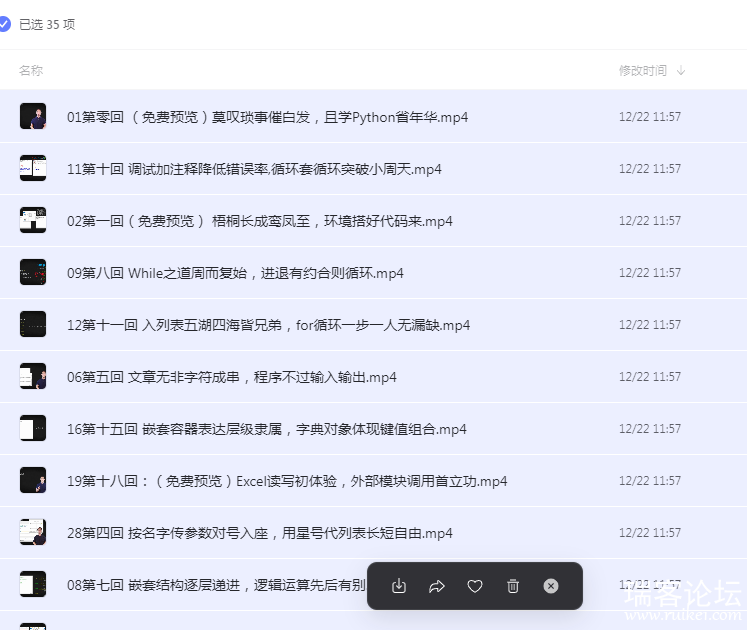Image resolution: width=747 pixels, height=630 pixels.
Task: Open thumbnail of 01第零回 video
Action: 33,116
